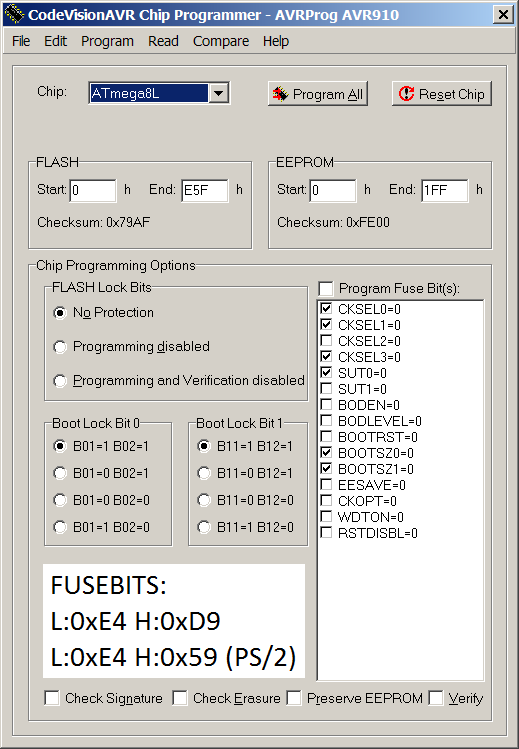Click the Reset Chip icon button

pos(442,94)
